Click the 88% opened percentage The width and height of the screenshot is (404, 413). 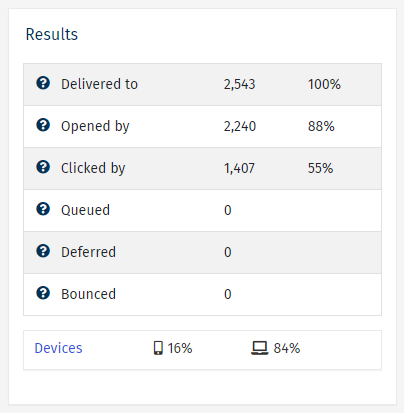321,126
